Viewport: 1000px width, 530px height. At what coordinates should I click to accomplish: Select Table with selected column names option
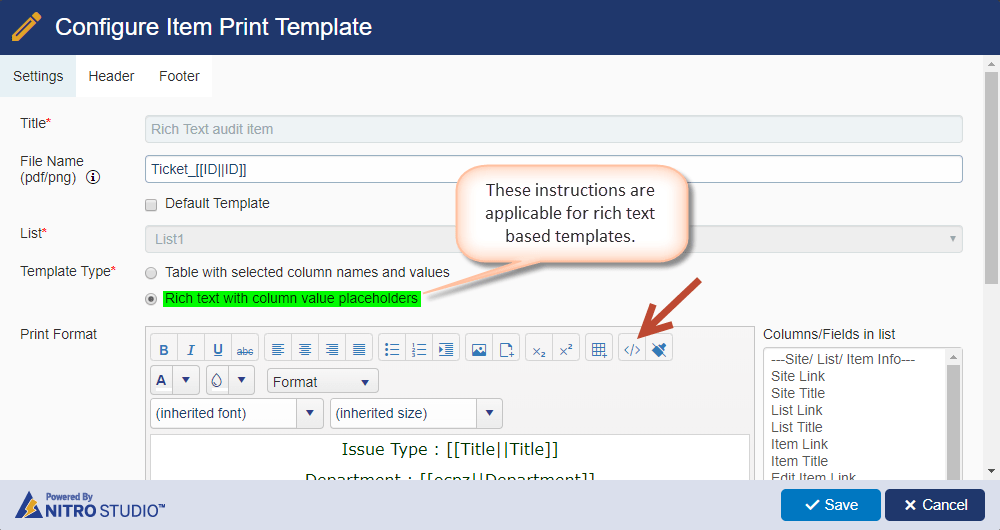(151, 272)
